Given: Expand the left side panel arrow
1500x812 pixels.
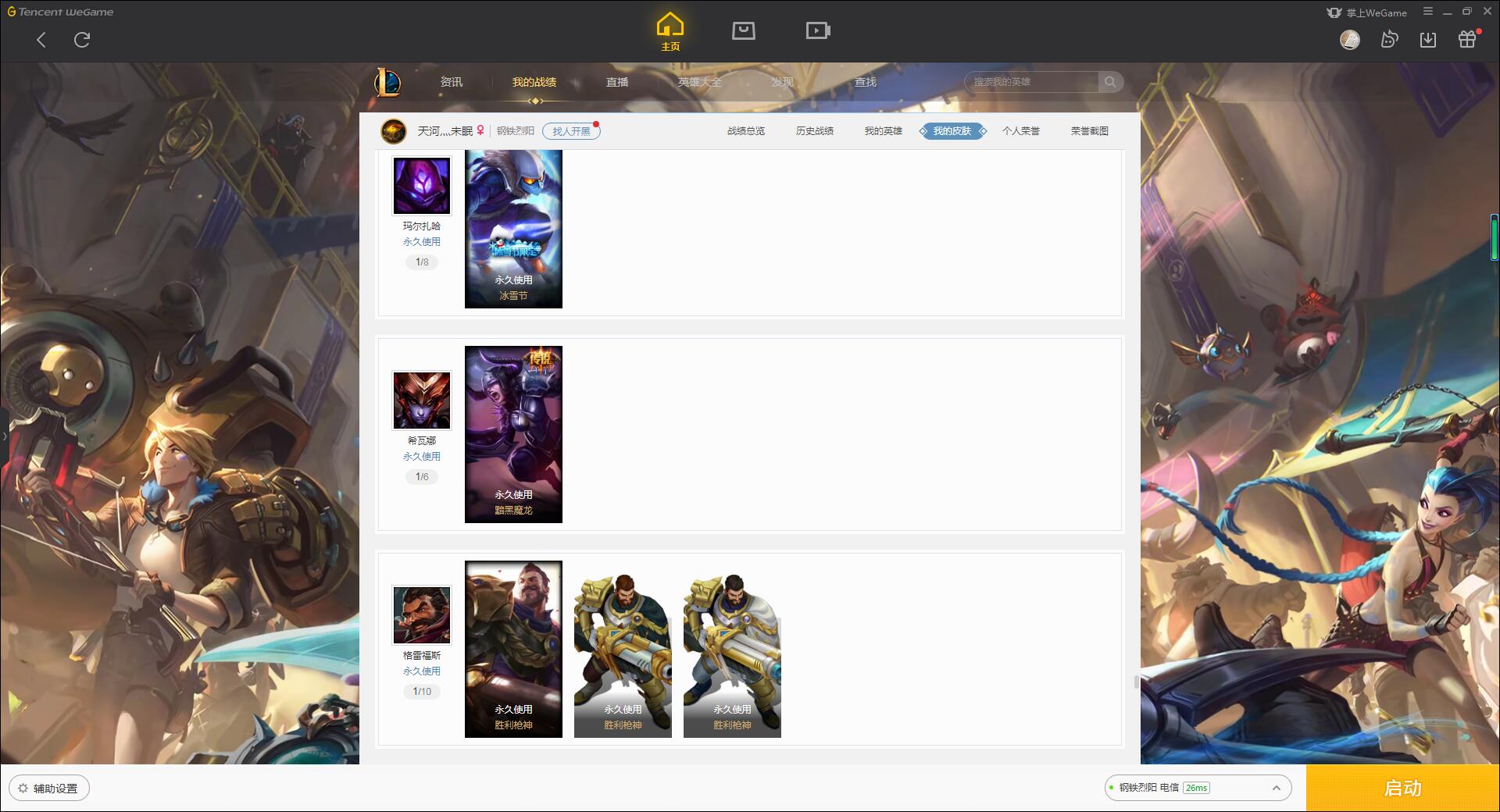Looking at the screenshot, I should [x=4, y=436].
